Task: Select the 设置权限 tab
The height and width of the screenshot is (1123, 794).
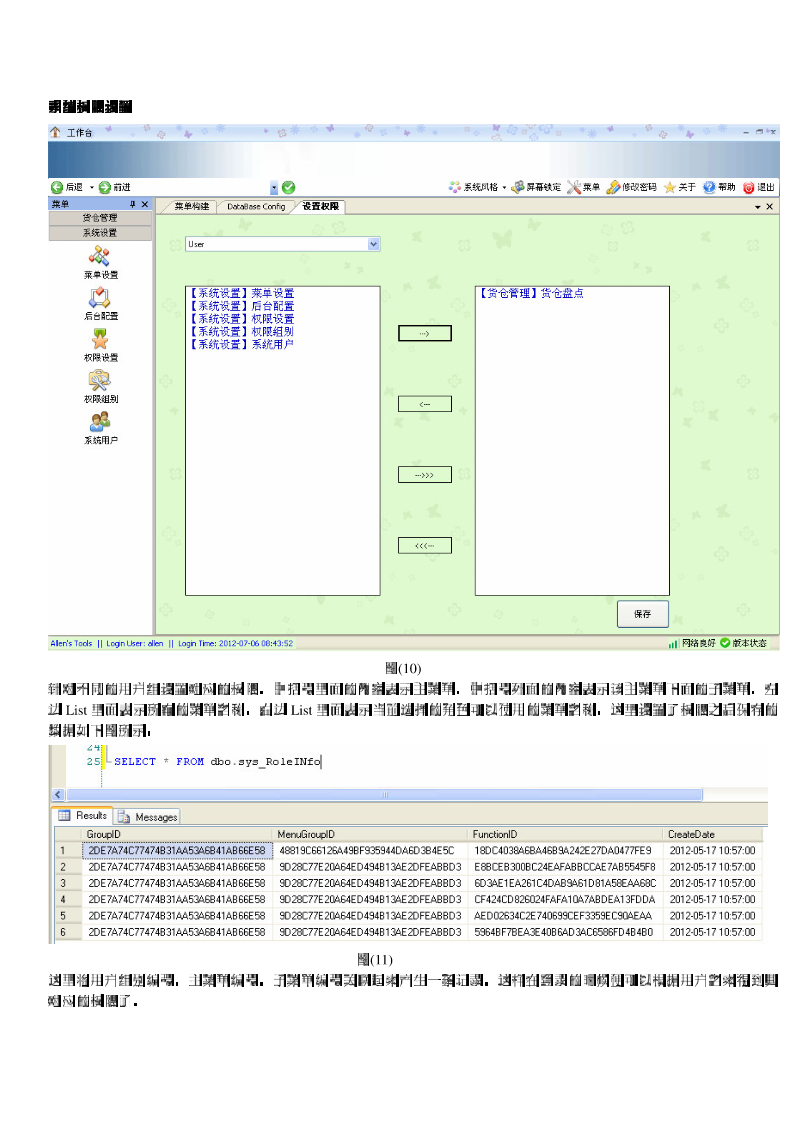Action: (x=320, y=206)
